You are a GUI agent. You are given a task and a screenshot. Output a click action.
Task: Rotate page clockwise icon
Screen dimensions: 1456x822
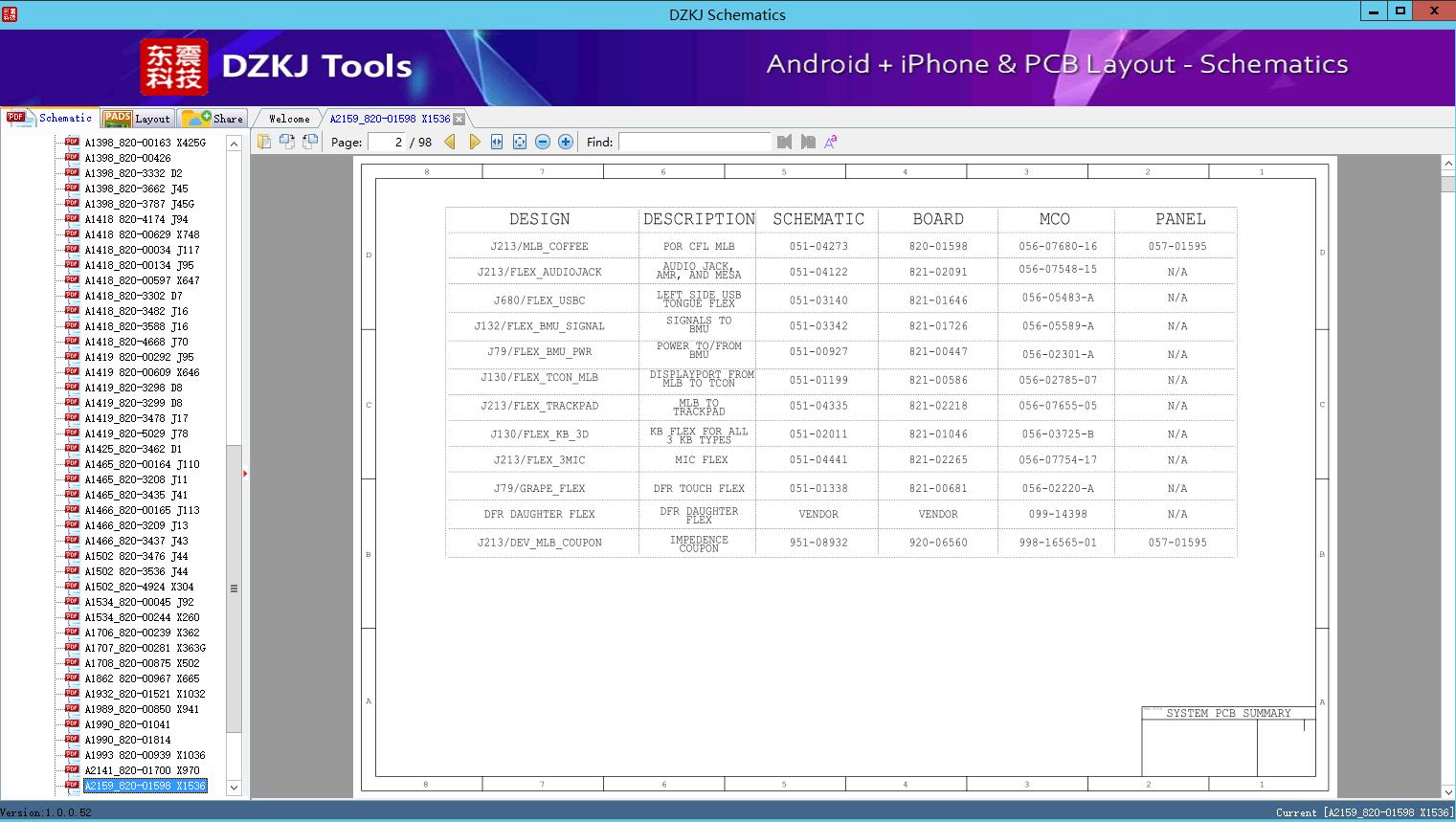coord(287,142)
